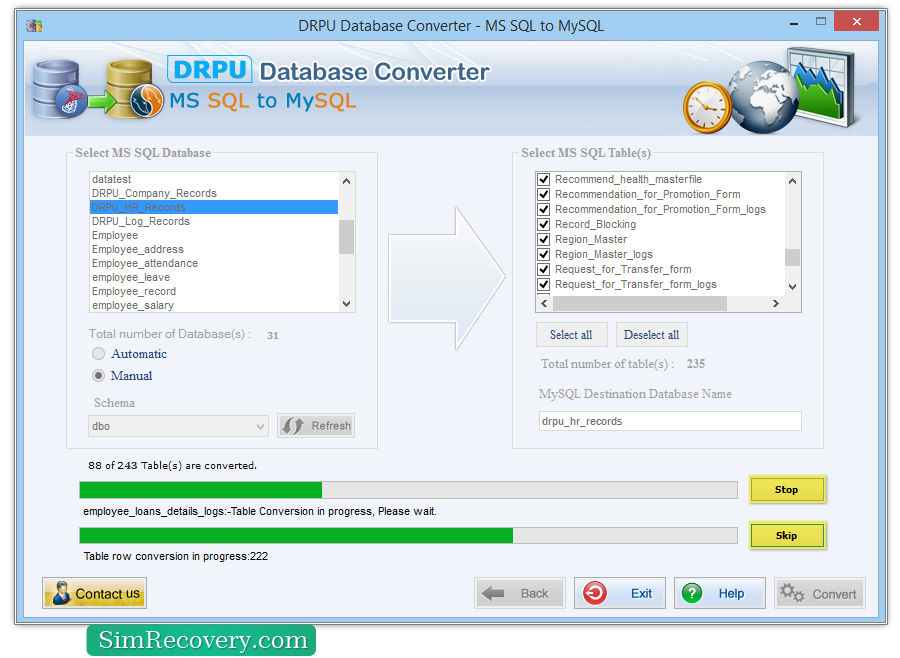Uncheck Recommendation_for_Promotion_Form checkbox
This screenshot has width=900, height=658.
pos(544,194)
